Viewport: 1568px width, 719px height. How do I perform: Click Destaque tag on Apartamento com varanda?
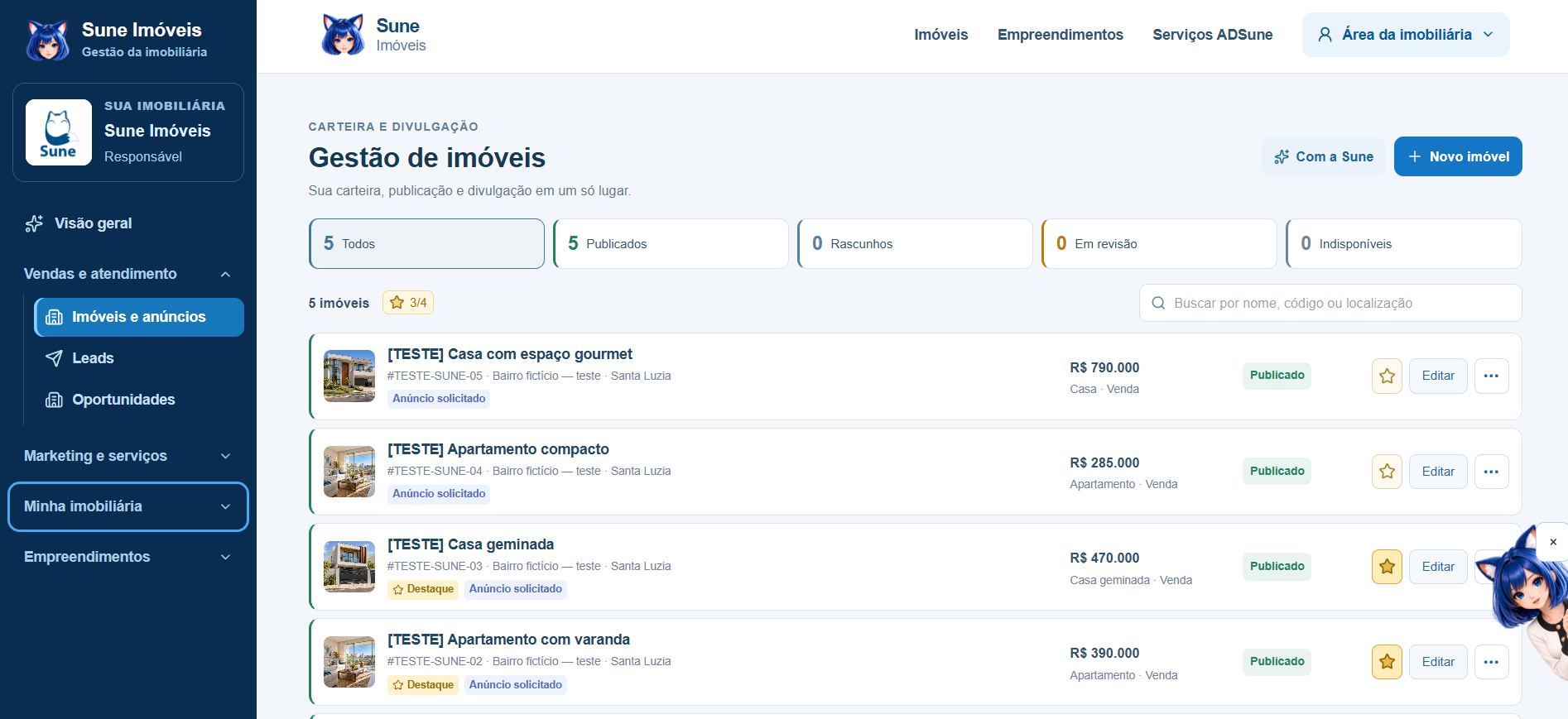point(423,685)
